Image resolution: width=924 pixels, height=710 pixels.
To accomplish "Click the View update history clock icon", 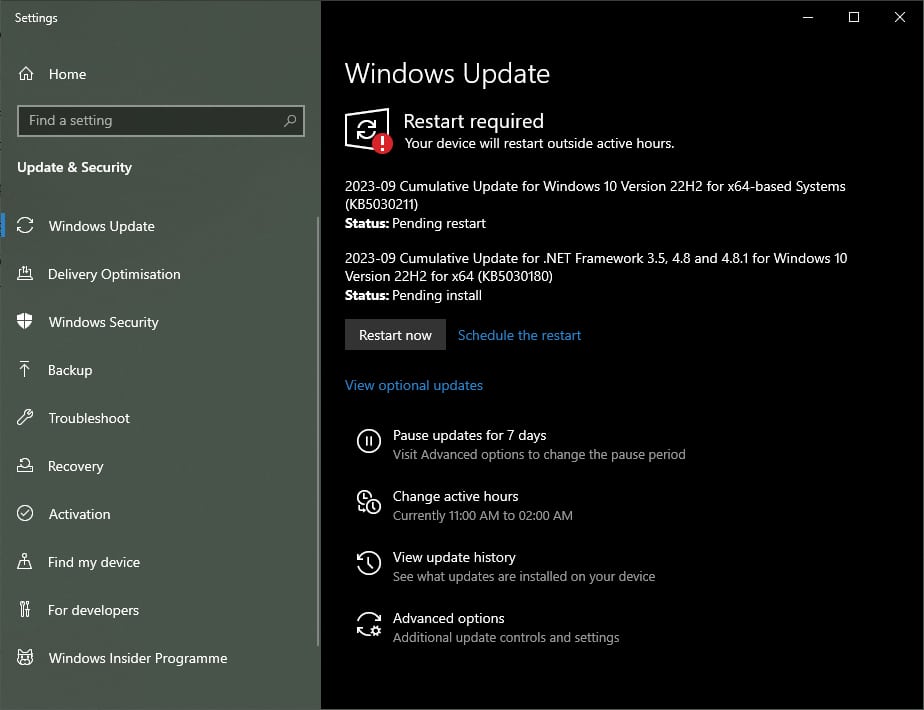I will click(369, 563).
